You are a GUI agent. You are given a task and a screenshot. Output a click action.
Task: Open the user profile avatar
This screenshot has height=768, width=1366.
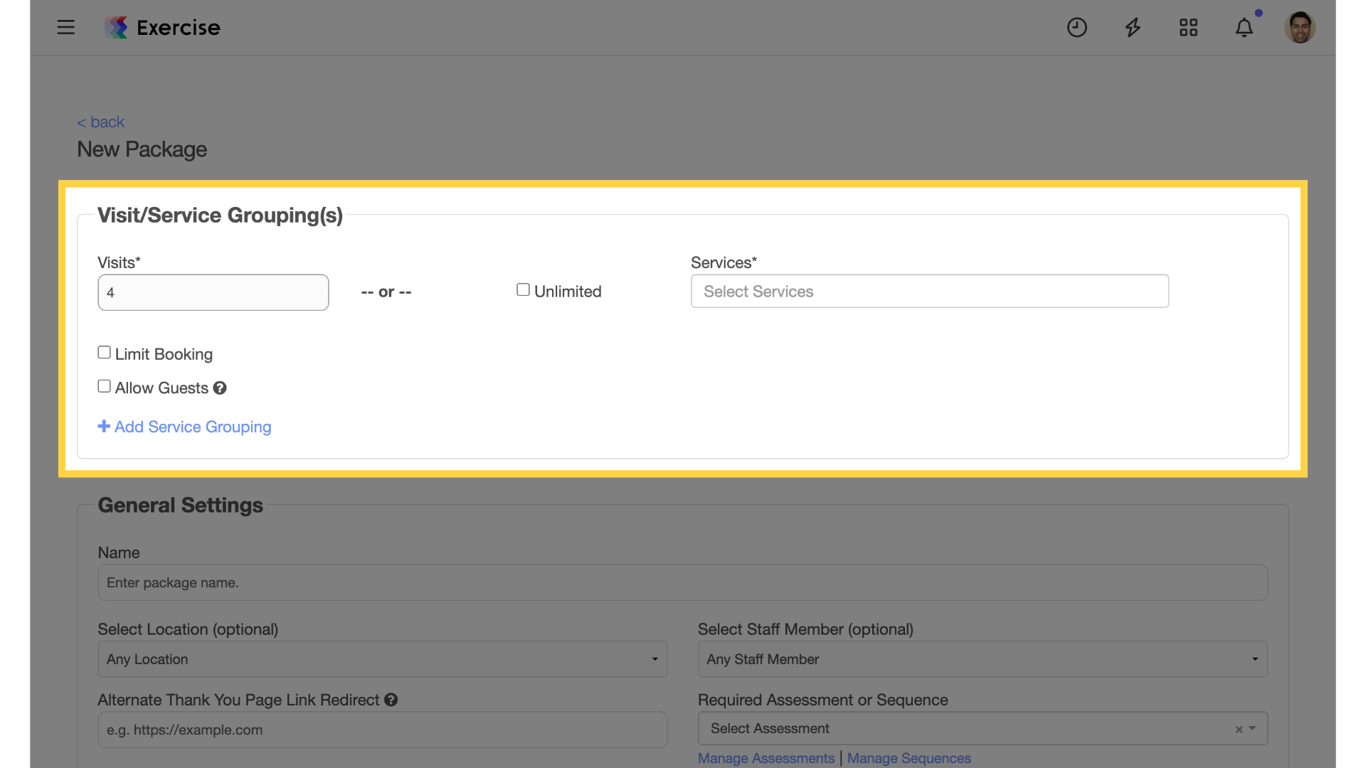point(1299,28)
